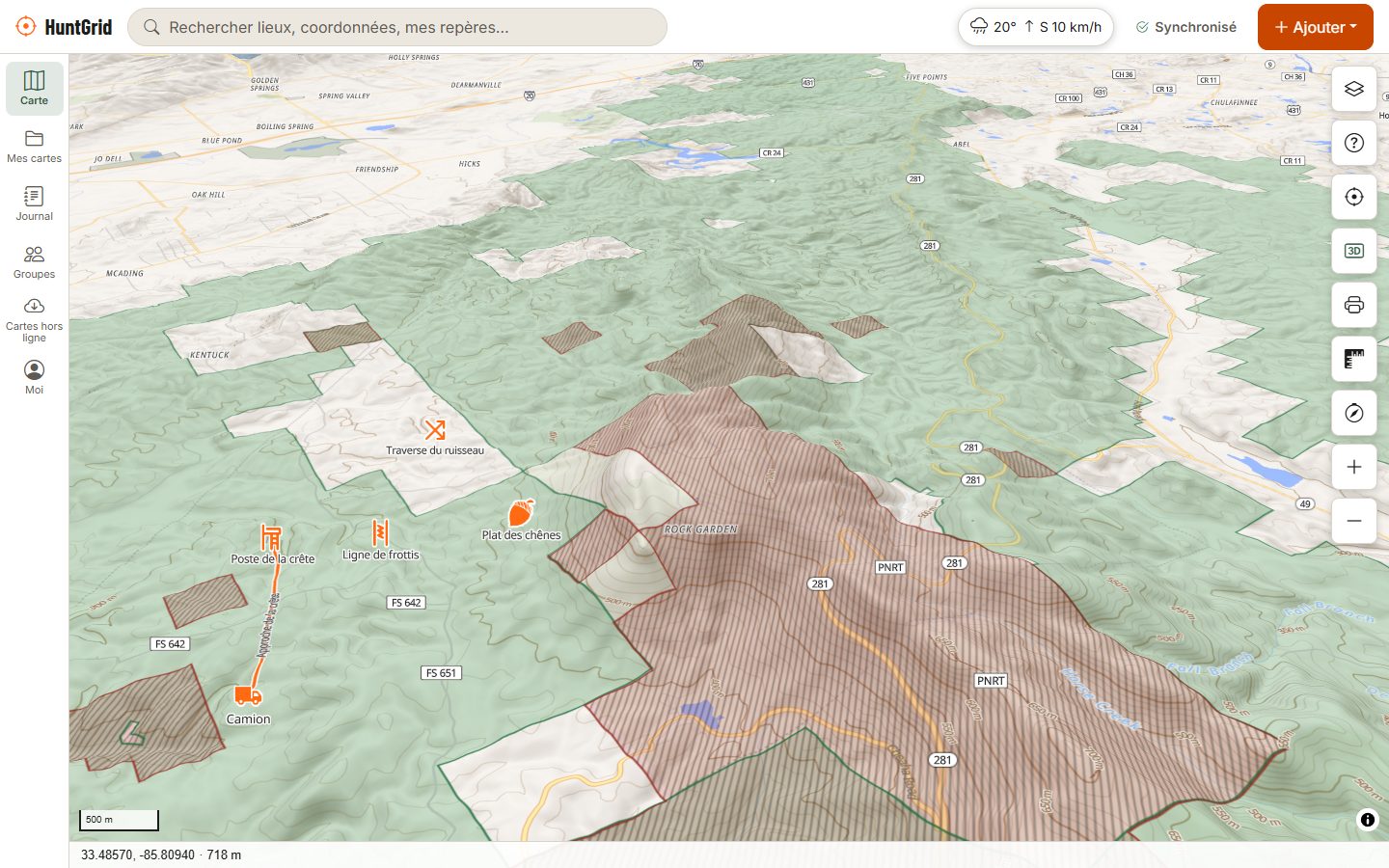
Task: Click the FS 651 road label
Action: click(441, 673)
